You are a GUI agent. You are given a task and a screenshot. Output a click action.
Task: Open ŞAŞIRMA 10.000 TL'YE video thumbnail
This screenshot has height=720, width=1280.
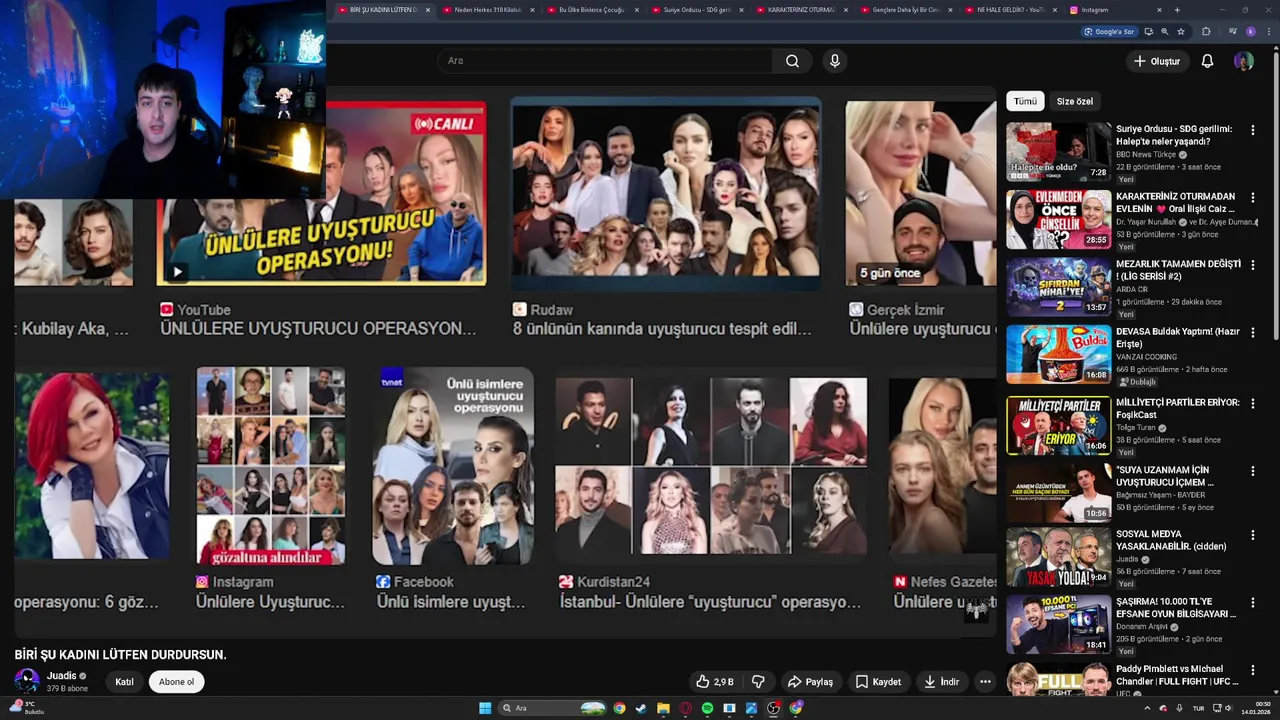1058,624
